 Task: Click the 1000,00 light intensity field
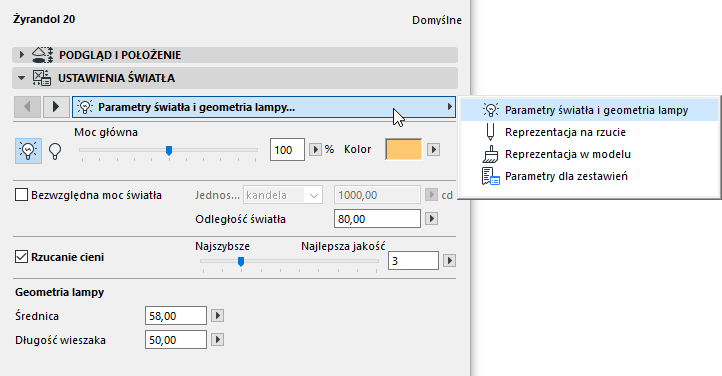click(x=378, y=195)
